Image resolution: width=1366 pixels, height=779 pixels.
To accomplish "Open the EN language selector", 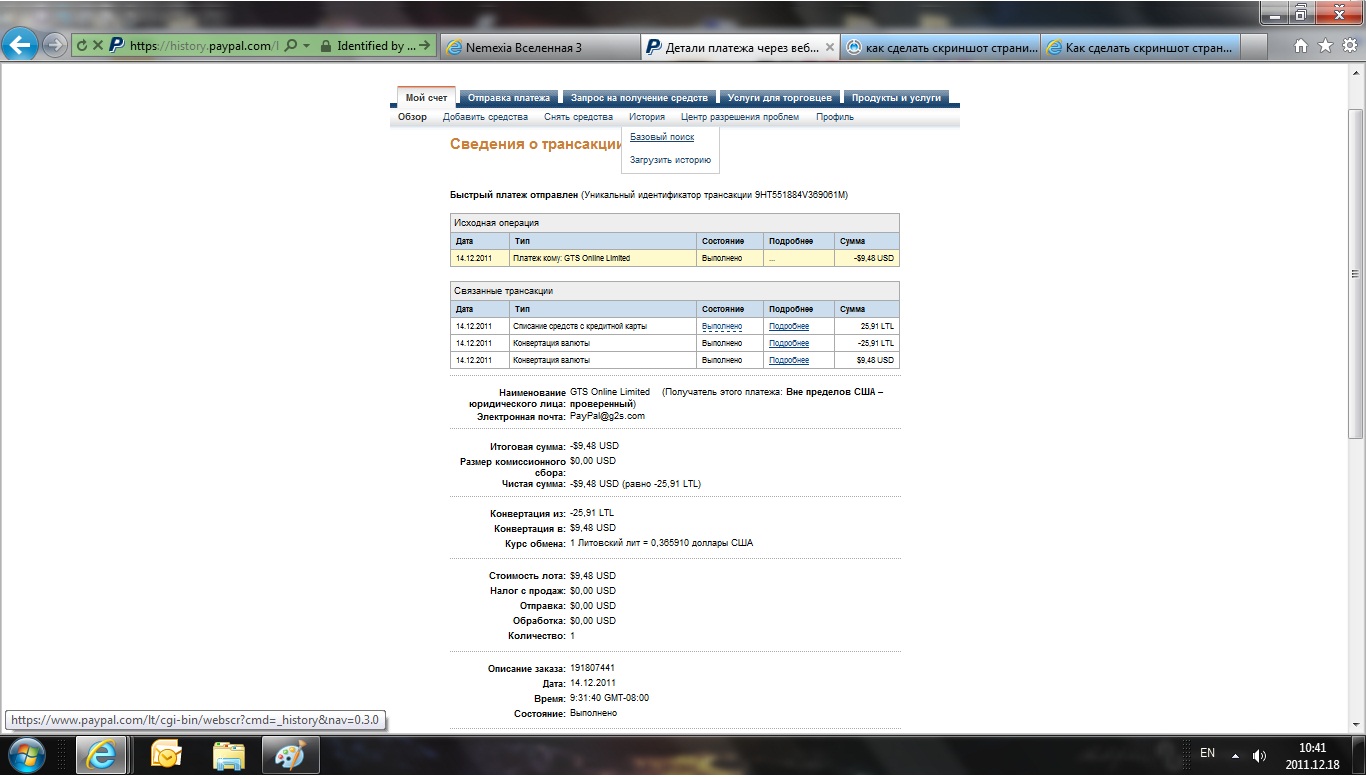I will pos(1207,754).
